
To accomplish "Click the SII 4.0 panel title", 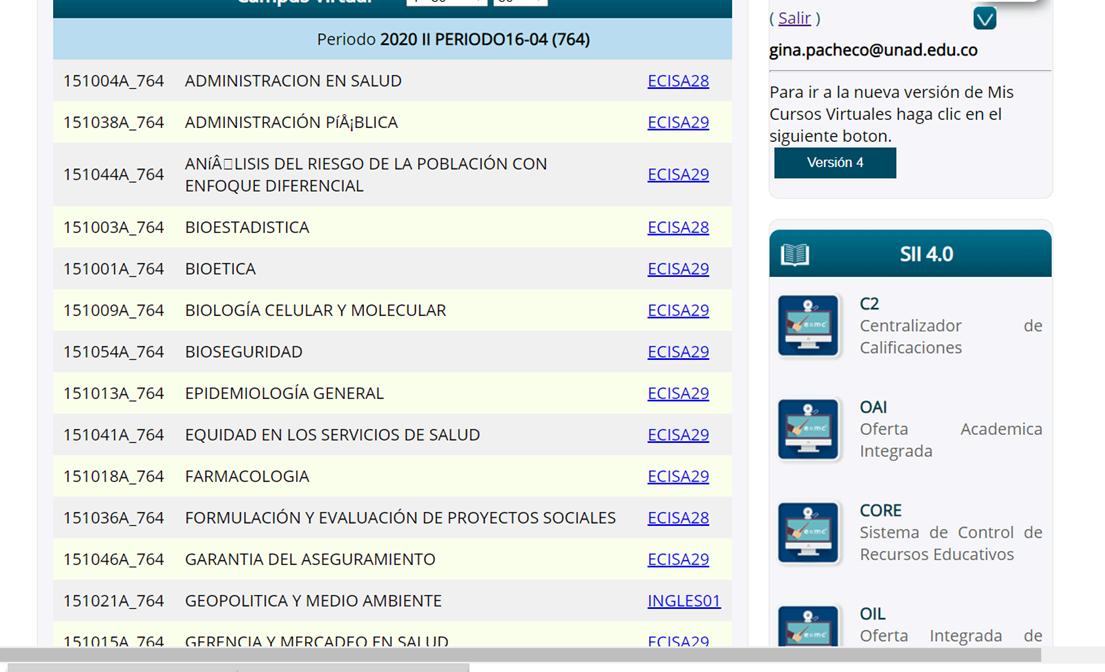I will pyautogui.click(x=926, y=254).
